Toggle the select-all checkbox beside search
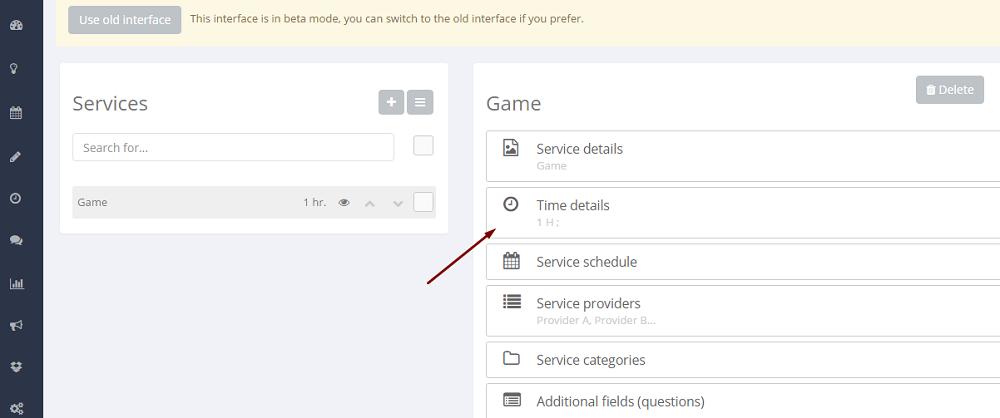This screenshot has height=418, width=1000. coord(423,146)
